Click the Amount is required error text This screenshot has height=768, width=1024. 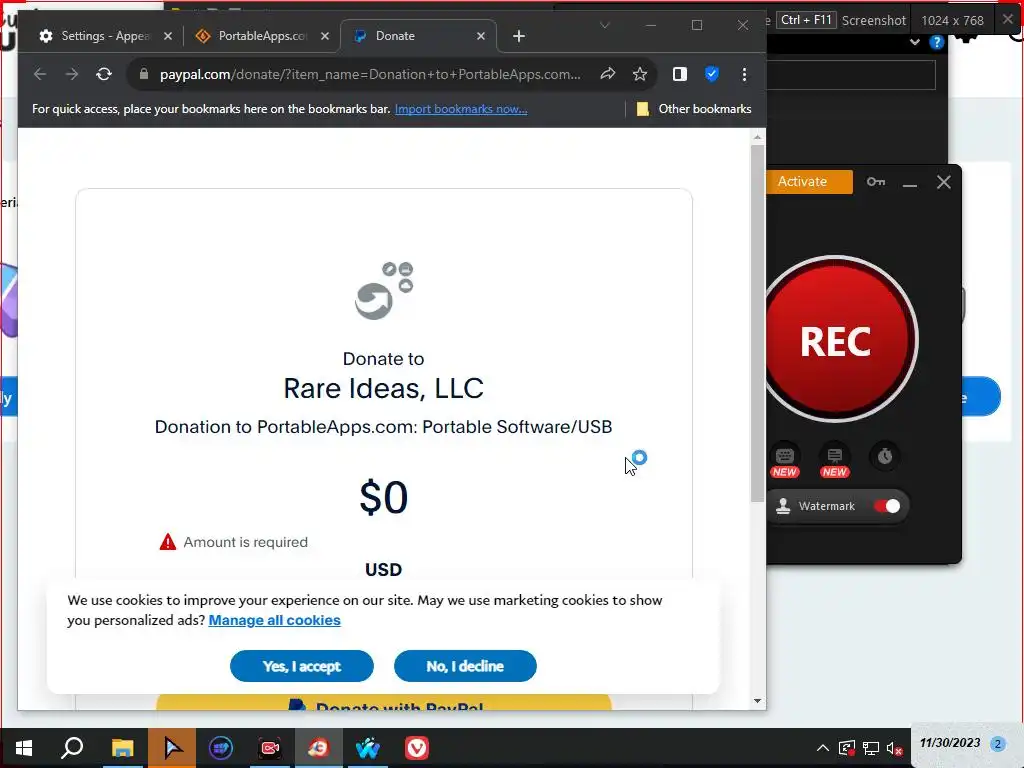click(x=245, y=542)
